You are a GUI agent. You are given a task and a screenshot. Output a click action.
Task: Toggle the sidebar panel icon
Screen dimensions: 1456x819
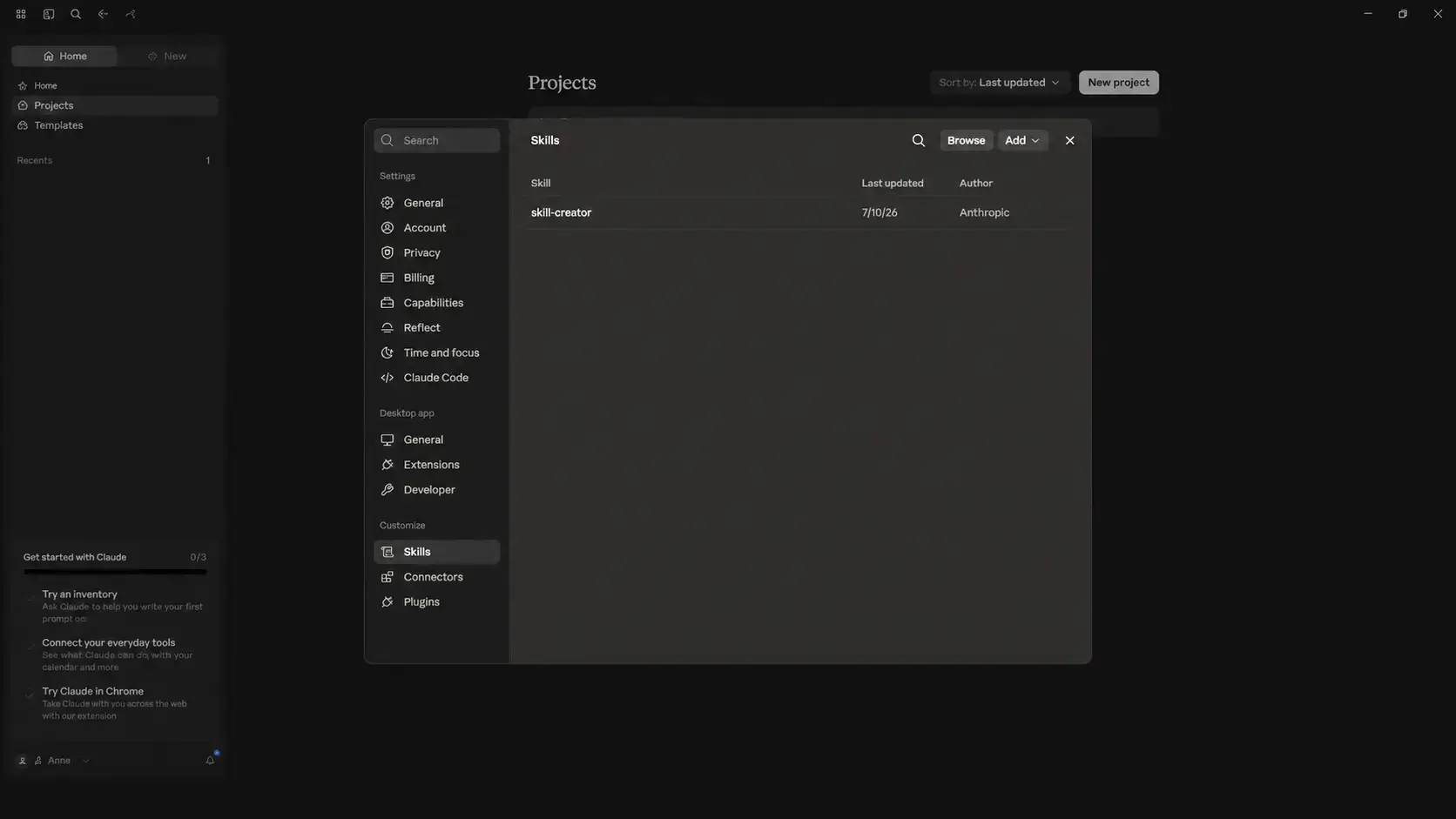click(x=49, y=14)
